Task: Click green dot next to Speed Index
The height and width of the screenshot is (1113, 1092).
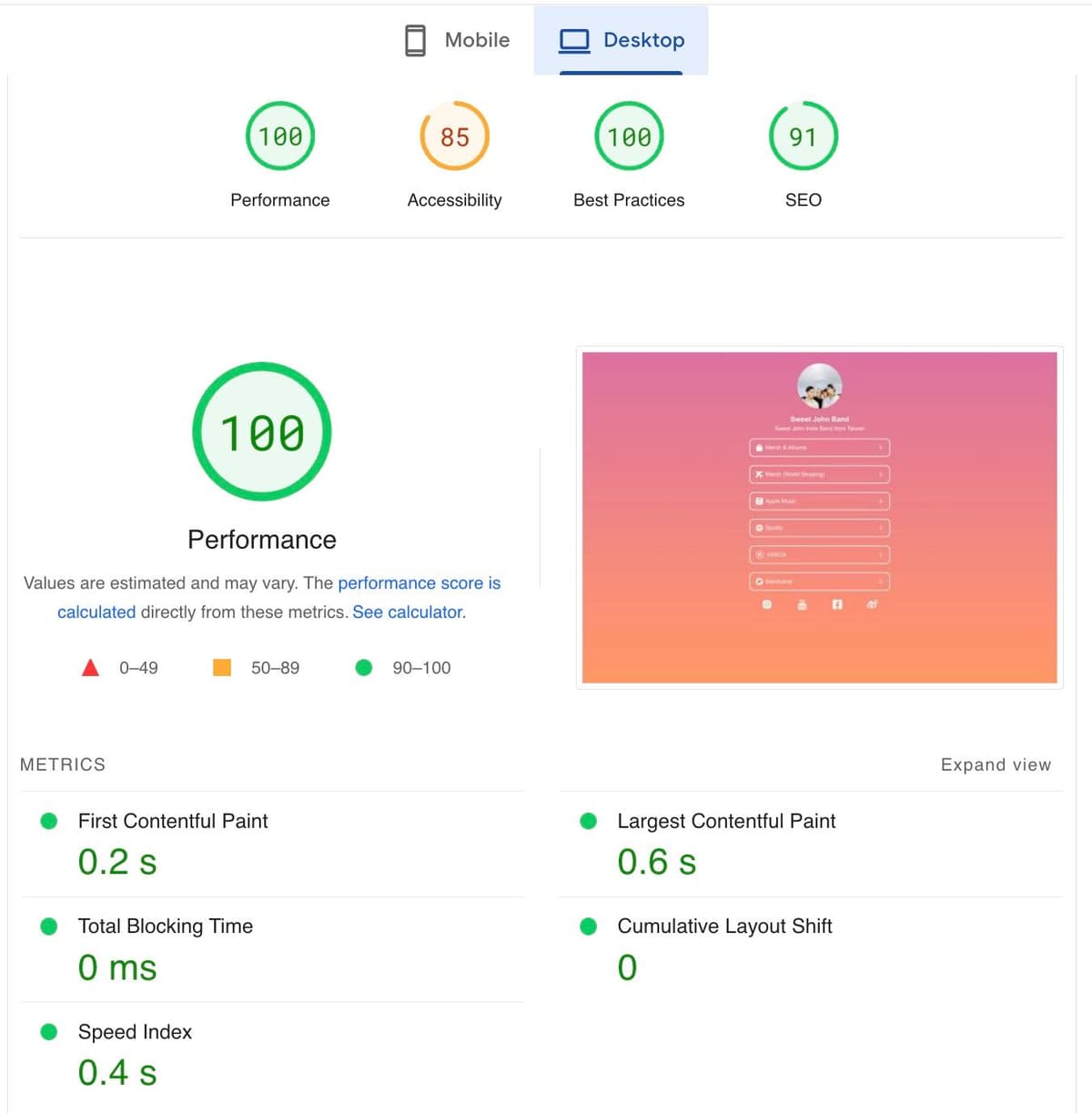Action: (x=48, y=1031)
